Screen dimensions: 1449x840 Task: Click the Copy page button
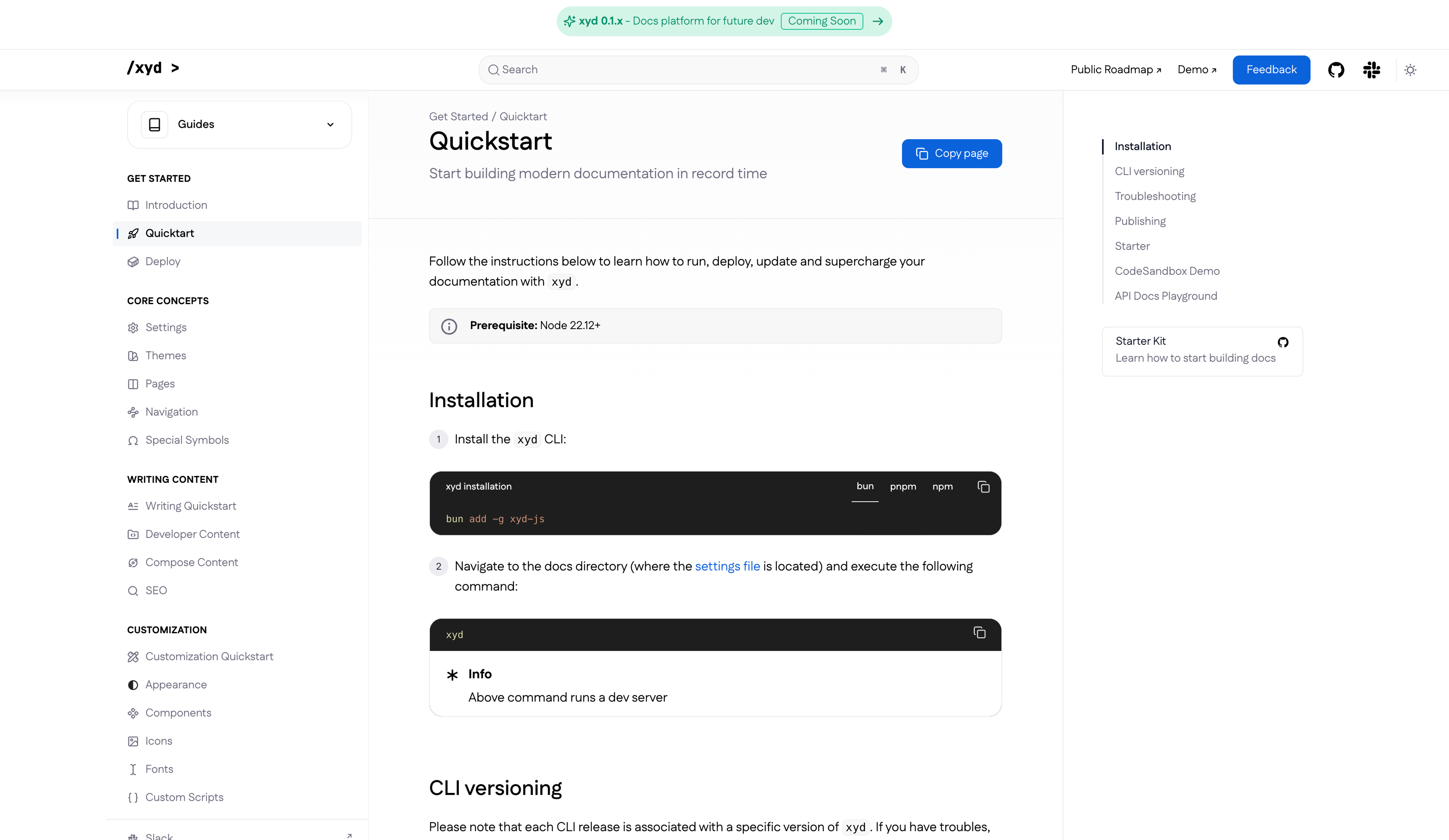pyautogui.click(x=952, y=153)
